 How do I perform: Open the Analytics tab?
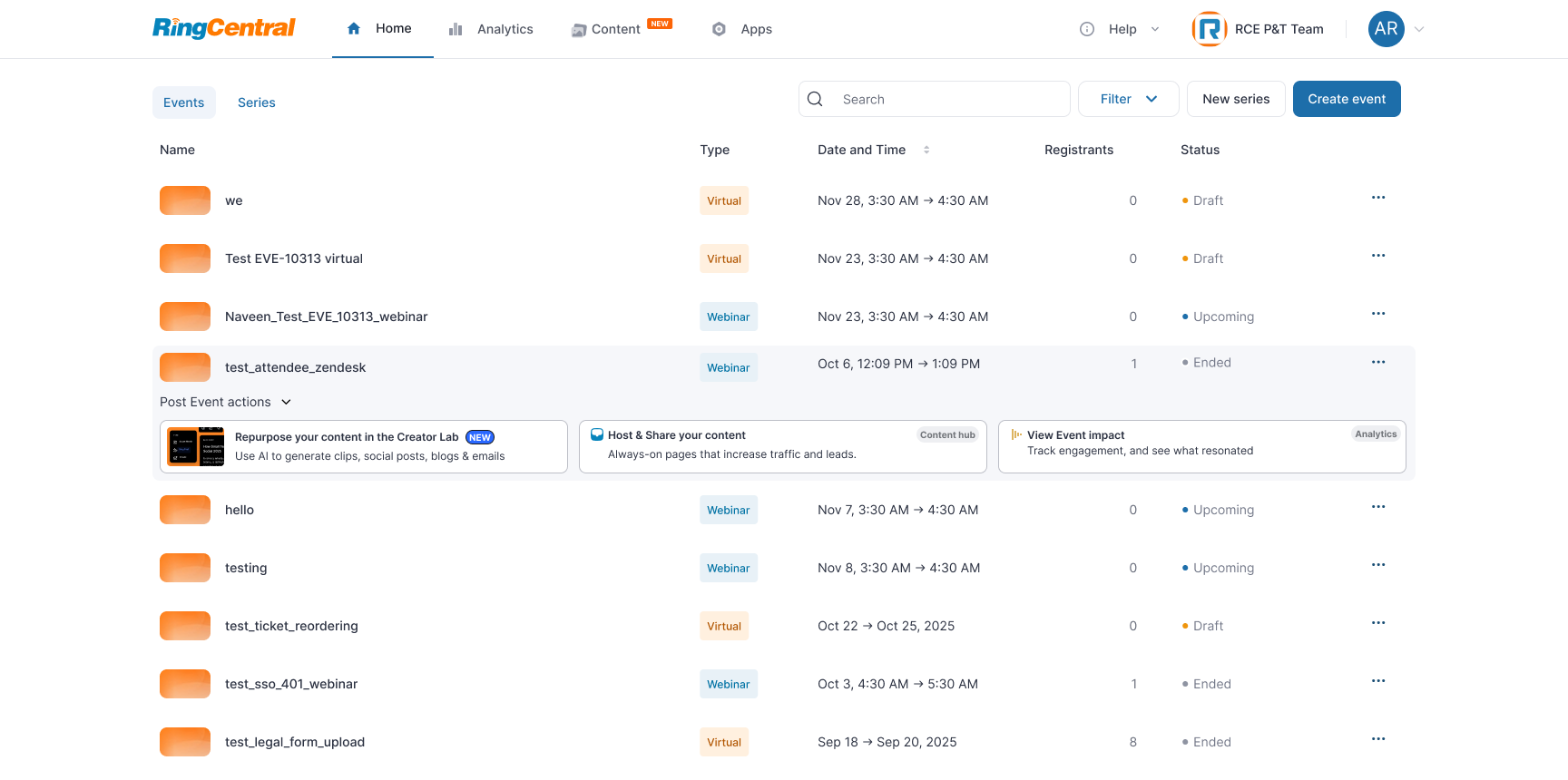coord(491,29)
